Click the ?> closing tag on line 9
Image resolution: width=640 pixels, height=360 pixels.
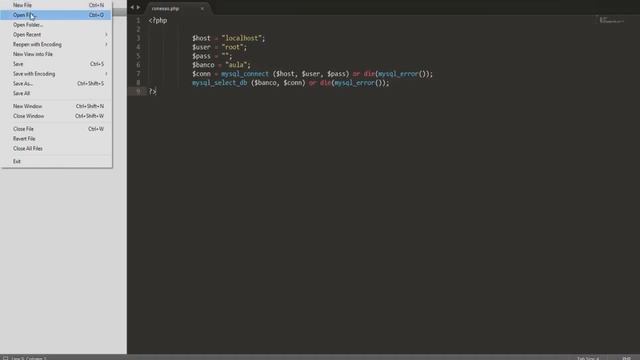tap(152, 92)
